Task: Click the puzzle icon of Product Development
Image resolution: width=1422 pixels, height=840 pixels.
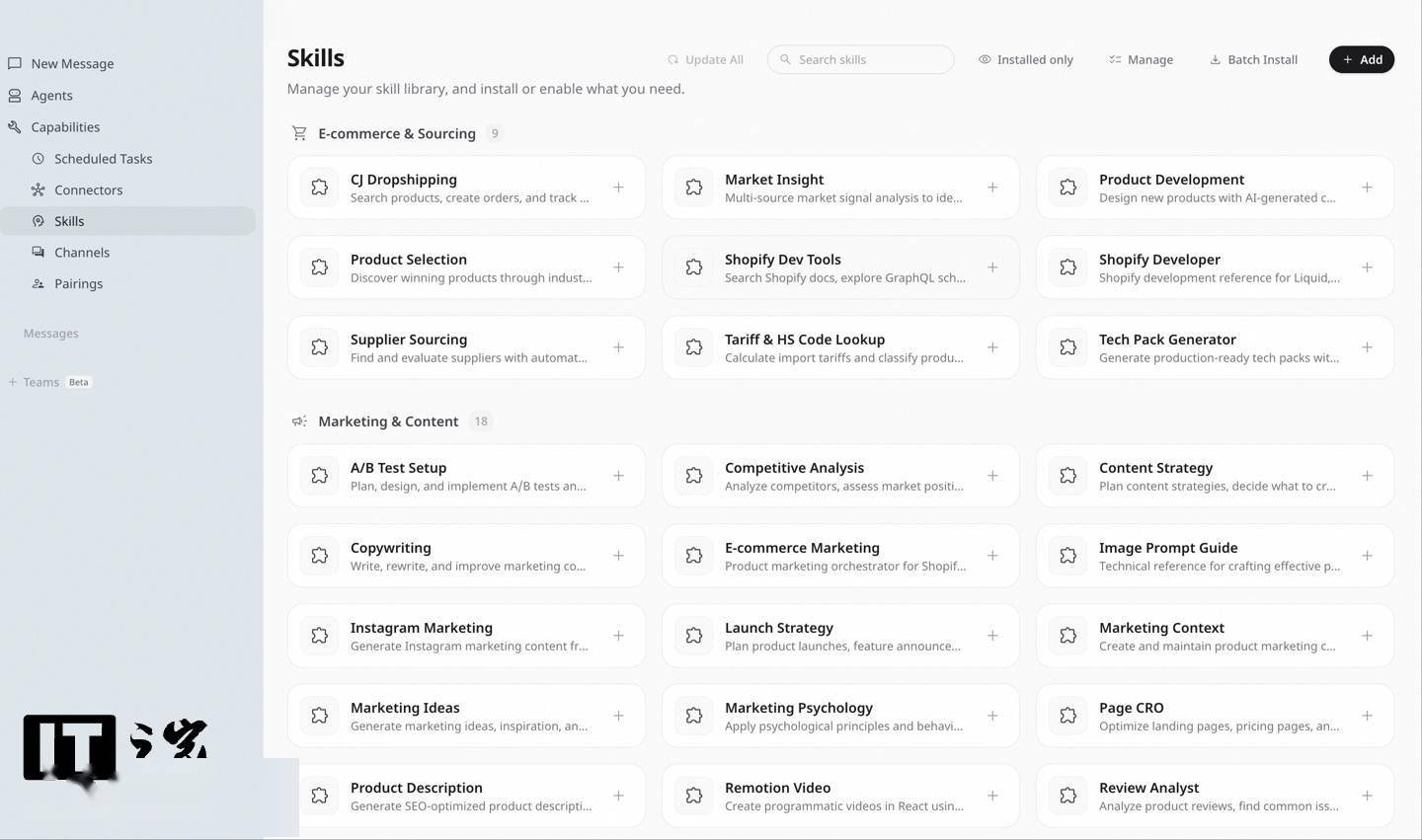Action: coord(1067,188)
